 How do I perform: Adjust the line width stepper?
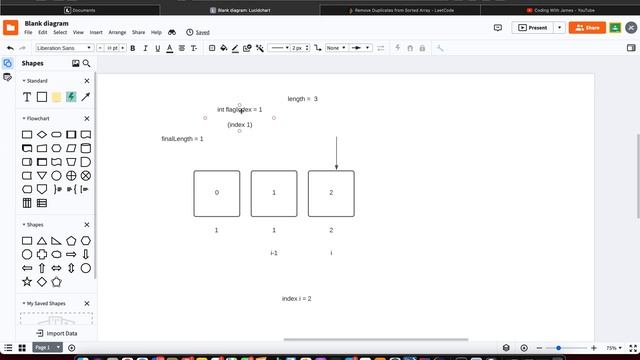pyautogui.click(x=307, y=48)
